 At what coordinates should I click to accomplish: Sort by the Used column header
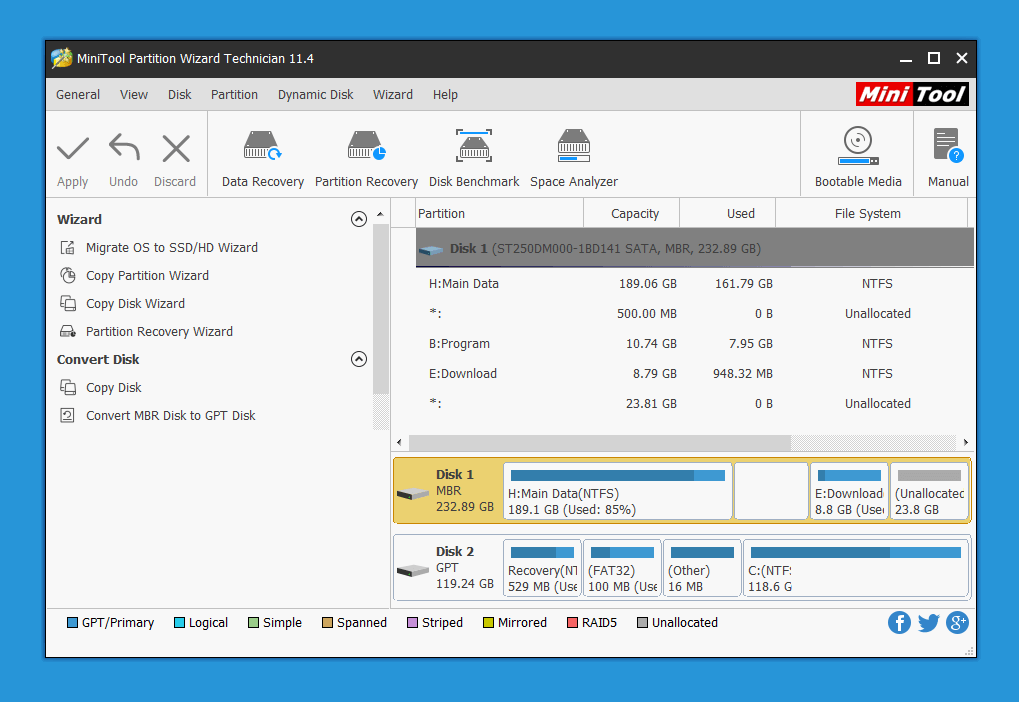pyautogui.click(x=727, y=213)
